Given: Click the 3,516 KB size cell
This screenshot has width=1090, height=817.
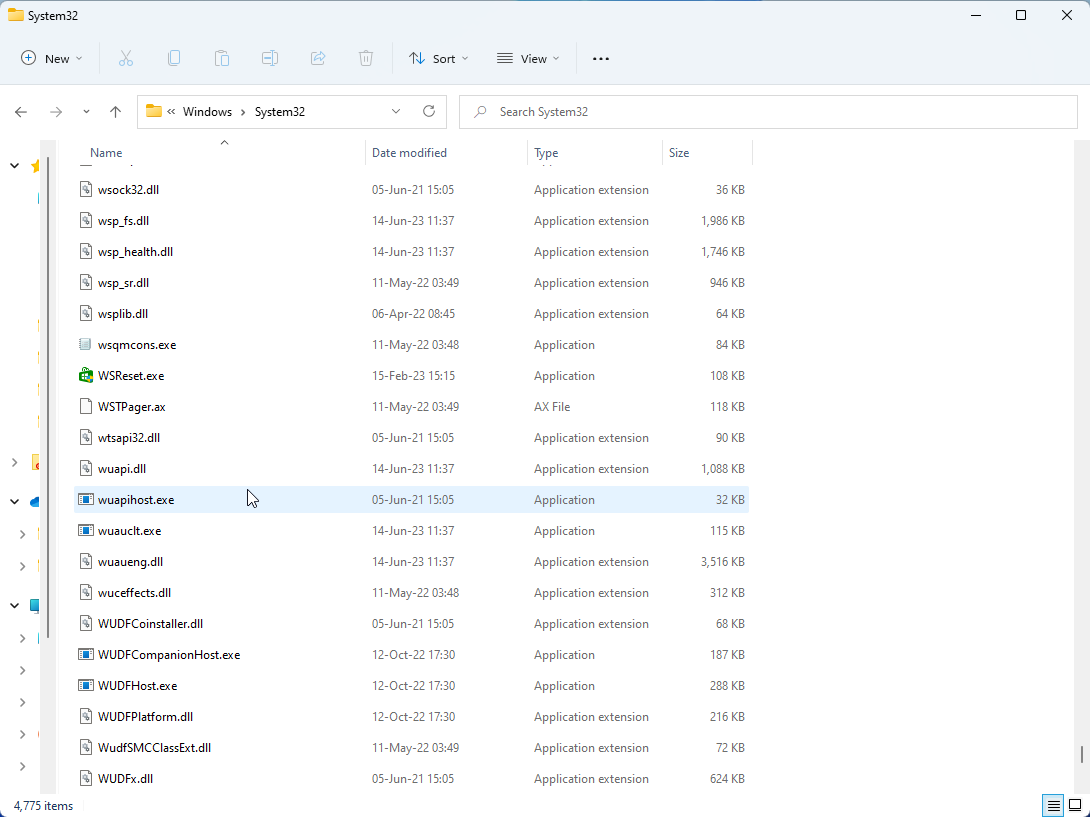Looking at the screenshot, I should pyautogui.click(x=722, y=562).
